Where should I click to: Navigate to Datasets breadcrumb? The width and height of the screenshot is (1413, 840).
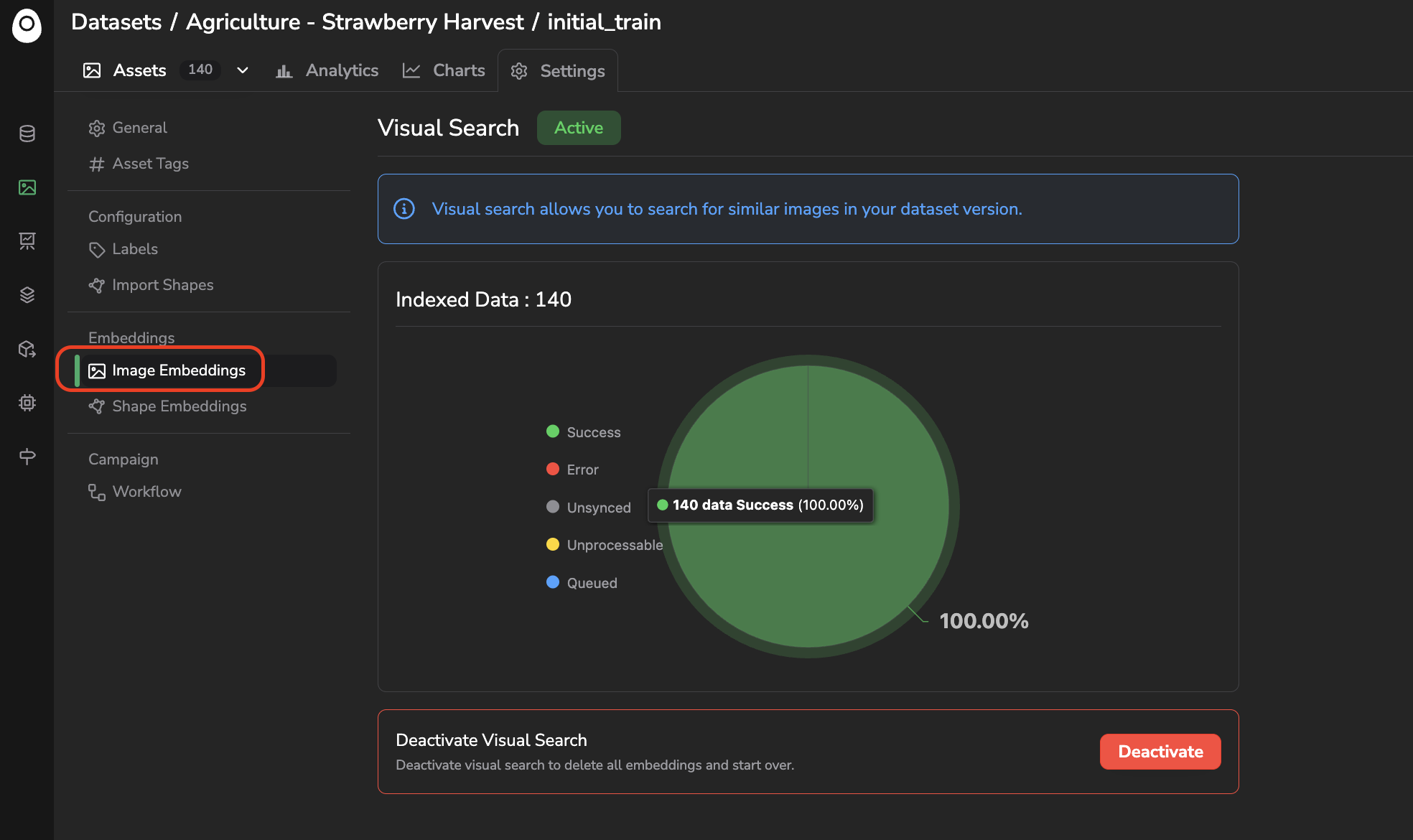(x=116, y=22)
